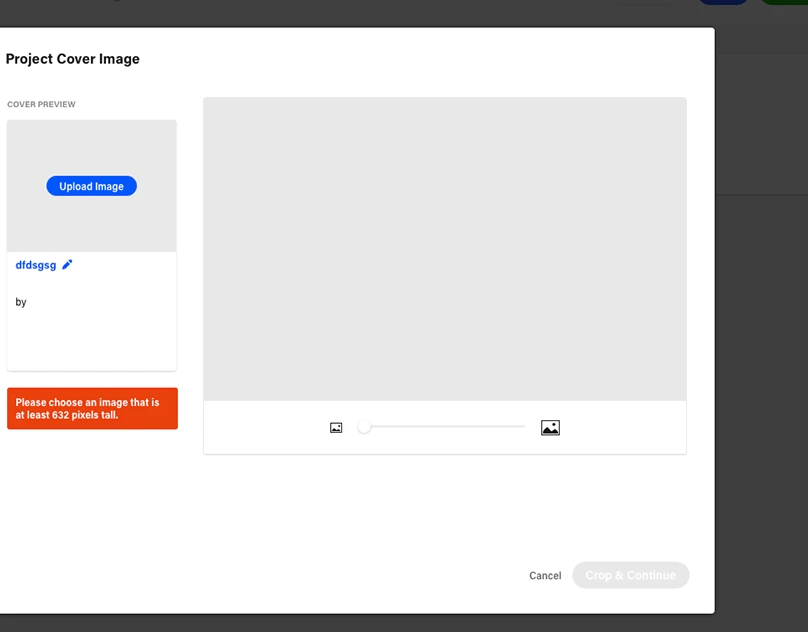The image size is (808, 632).
Task: Click the pencil edit icon beside dfdsgsg
Action: pyautogui.click(x=67, y=265)
